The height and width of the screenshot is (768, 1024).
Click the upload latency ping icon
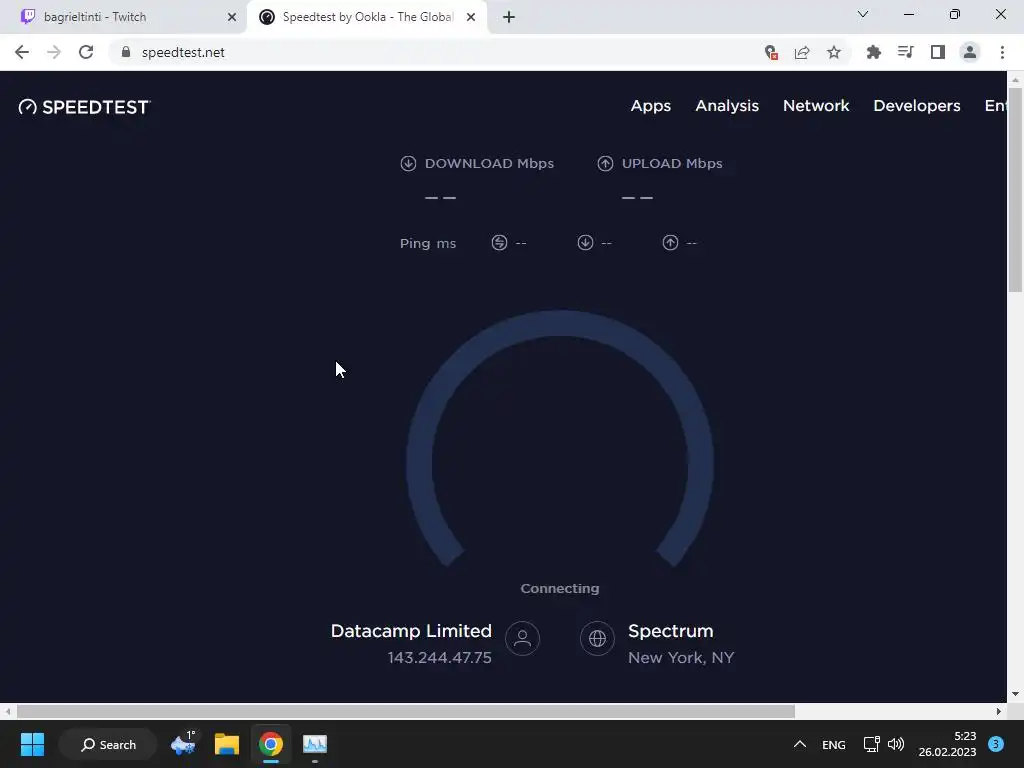pyautogui.click(x=670, y=243)
